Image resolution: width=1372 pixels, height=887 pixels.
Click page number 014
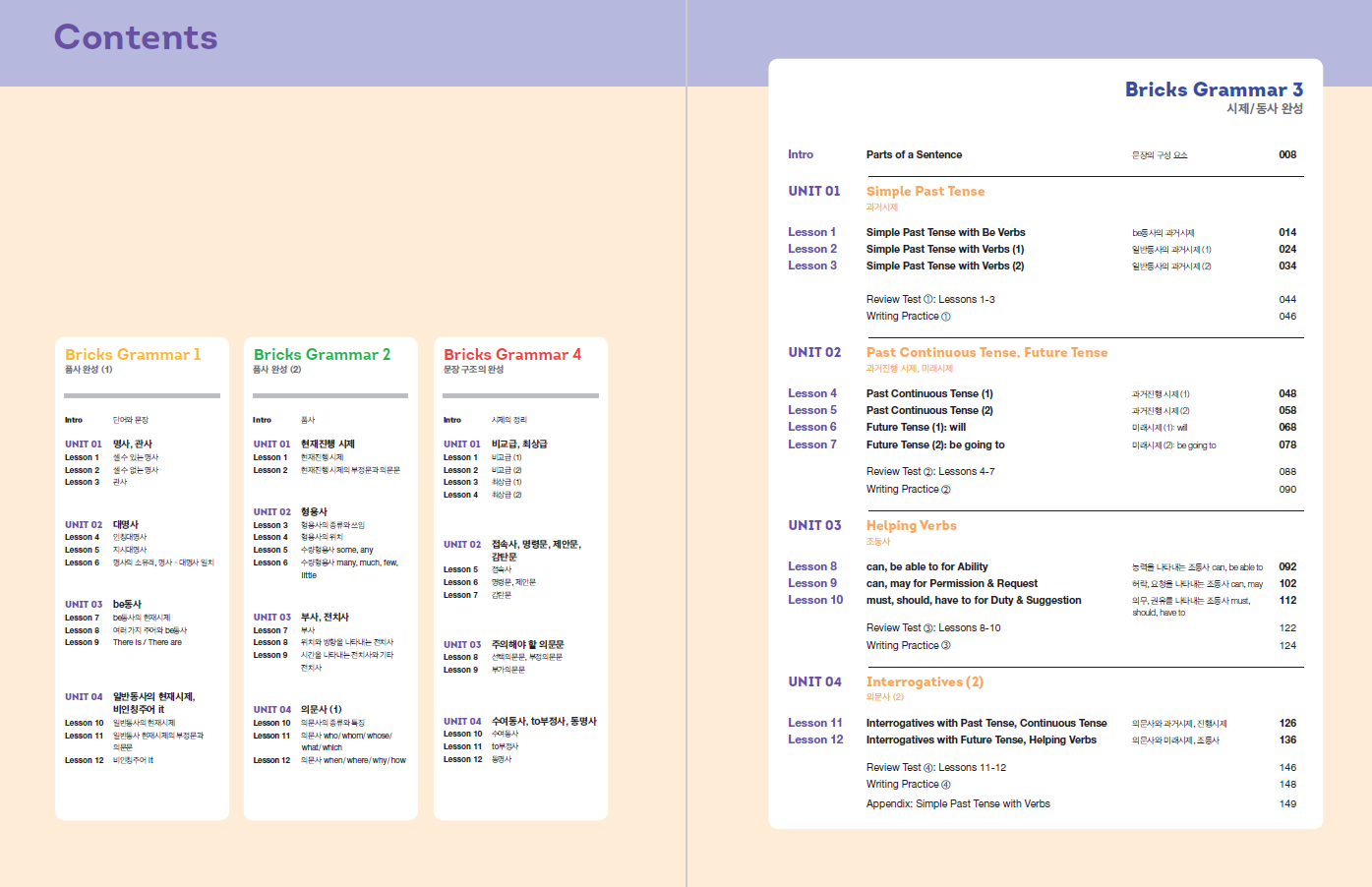coord(1287,232)
